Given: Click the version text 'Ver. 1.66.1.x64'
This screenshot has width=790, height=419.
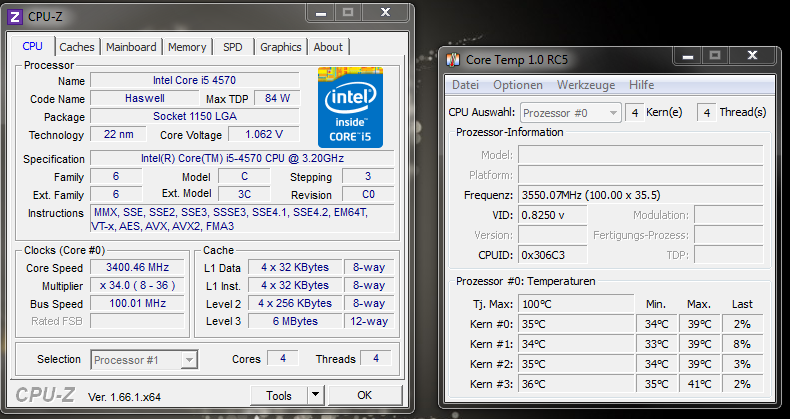Looking at the screenshot, I should coord(124,397).
